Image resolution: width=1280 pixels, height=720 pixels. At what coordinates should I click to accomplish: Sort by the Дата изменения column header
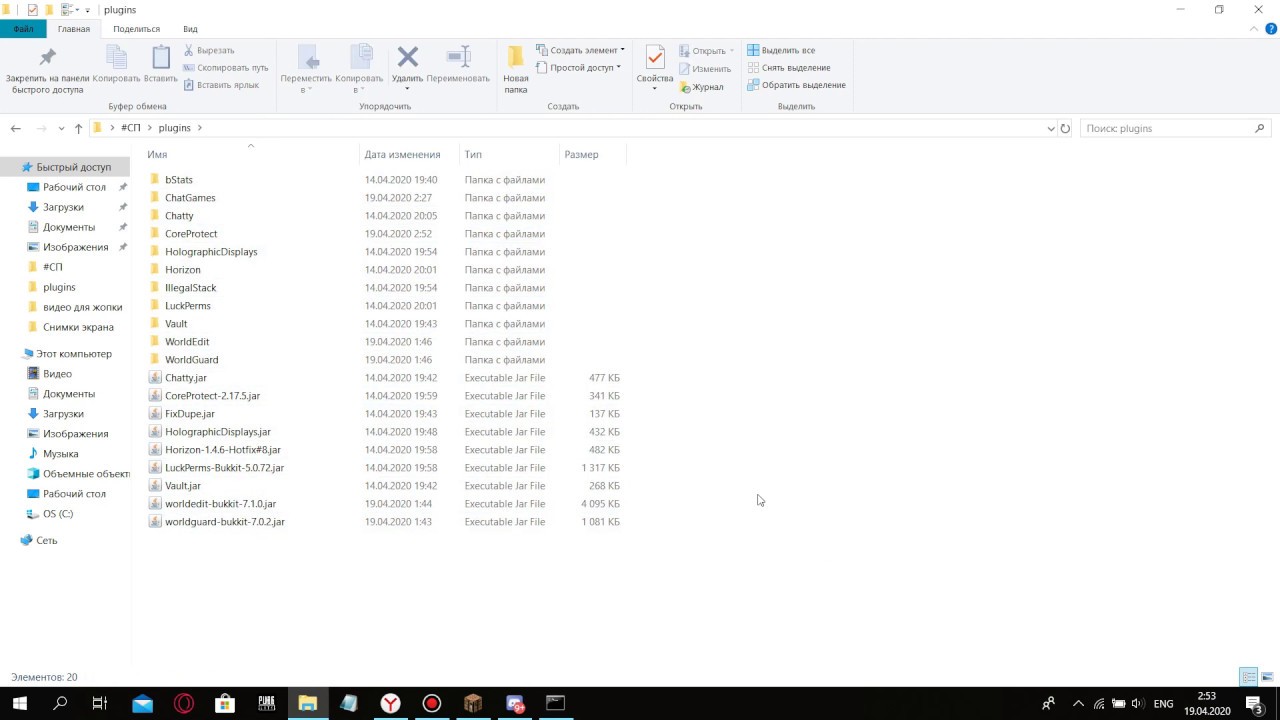[x=402, y=155]
